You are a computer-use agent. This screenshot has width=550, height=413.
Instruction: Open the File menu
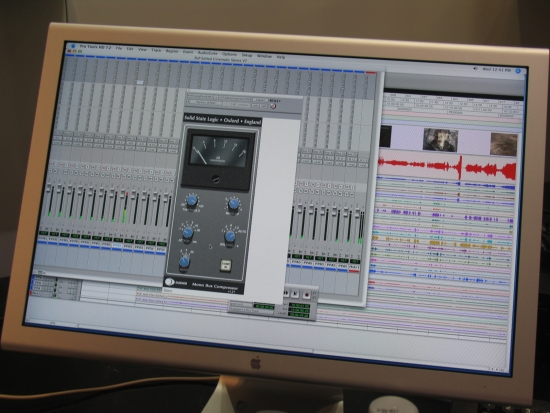[x=119, y=48]
